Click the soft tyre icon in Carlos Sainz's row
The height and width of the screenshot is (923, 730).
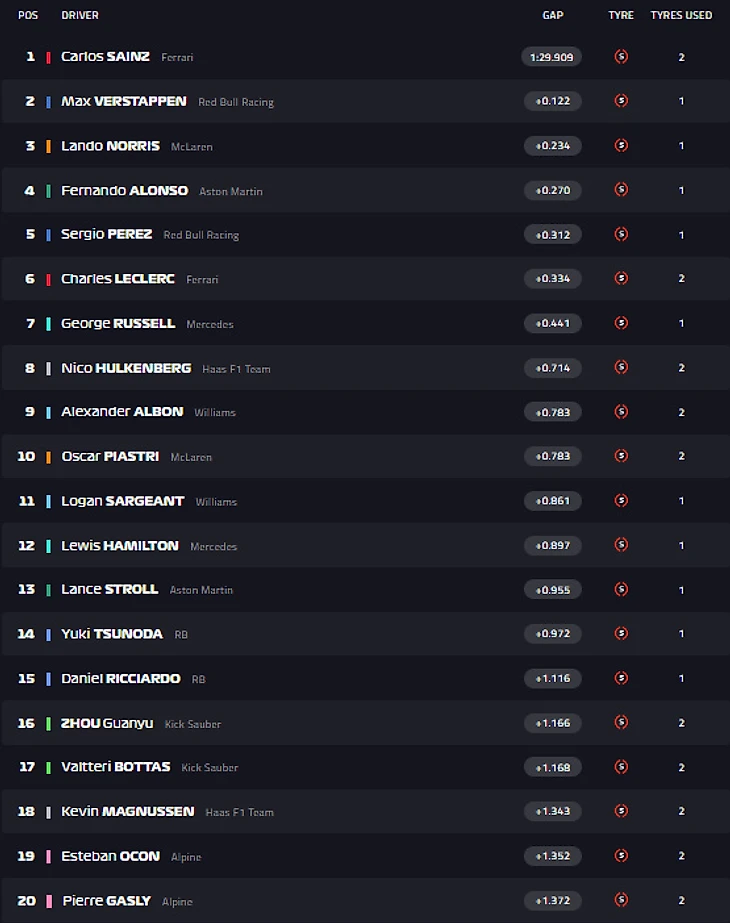point(621,57)
